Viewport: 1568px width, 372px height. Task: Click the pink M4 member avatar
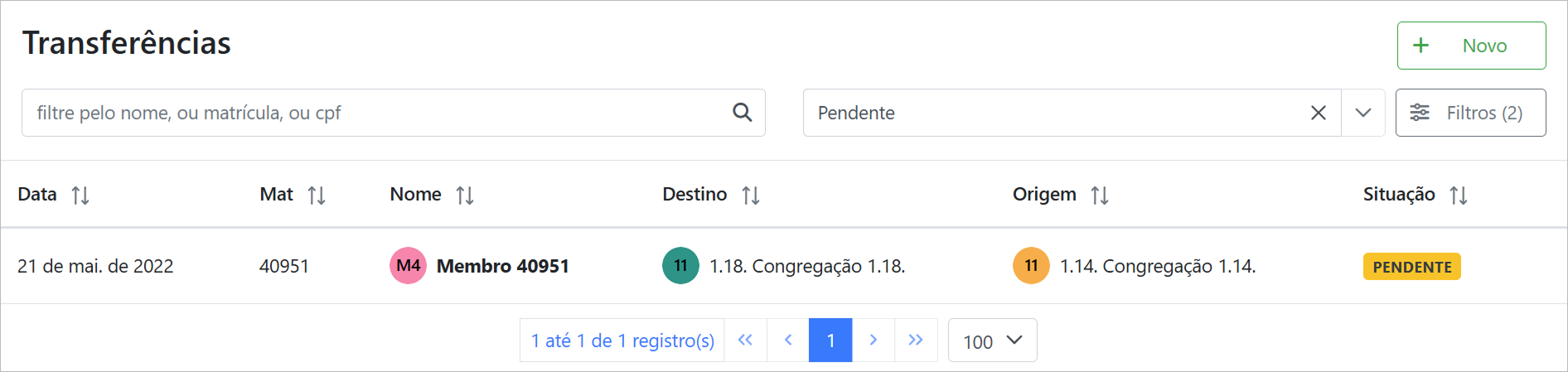[408, 266]
